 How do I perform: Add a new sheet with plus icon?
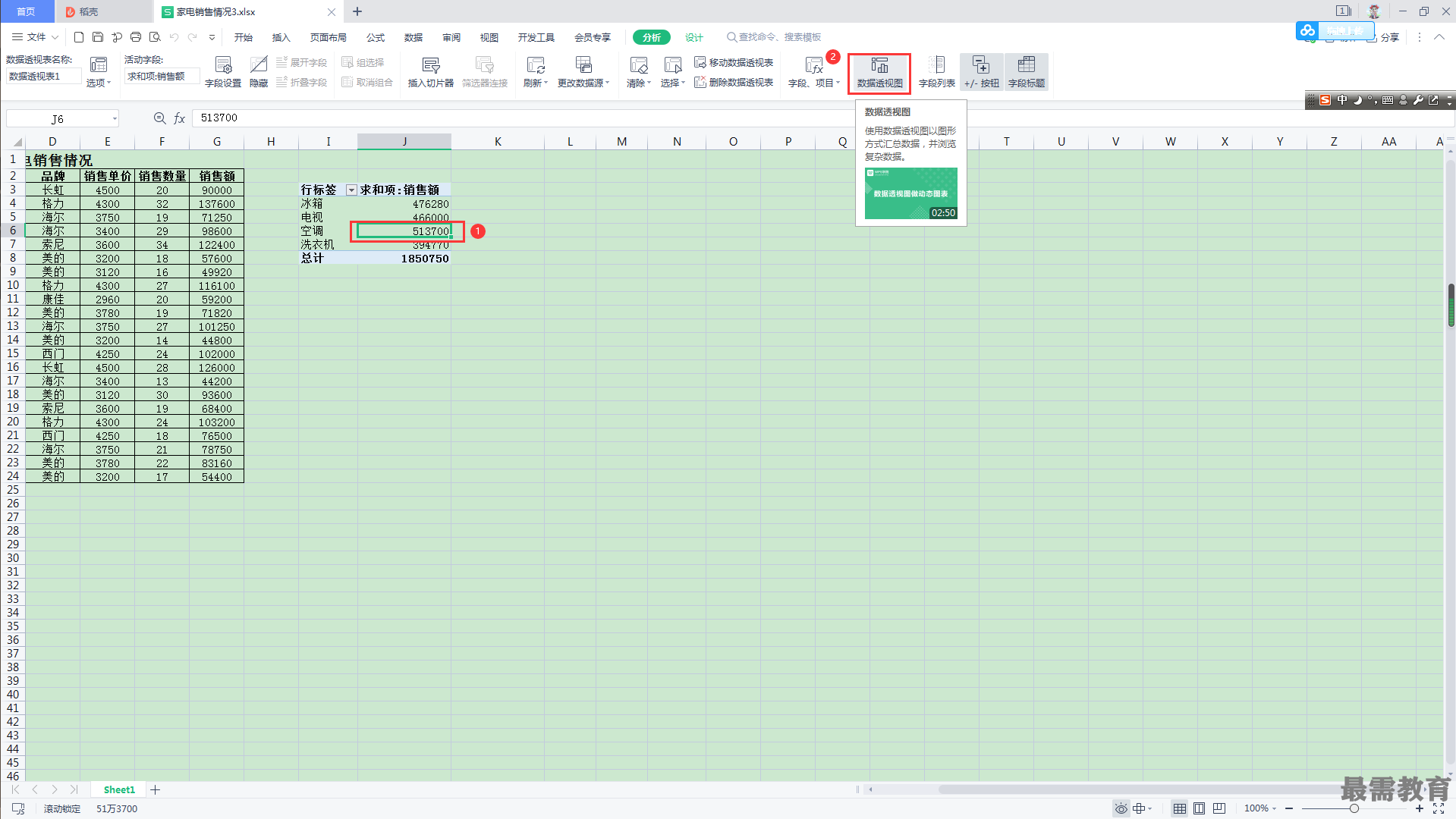156,789
